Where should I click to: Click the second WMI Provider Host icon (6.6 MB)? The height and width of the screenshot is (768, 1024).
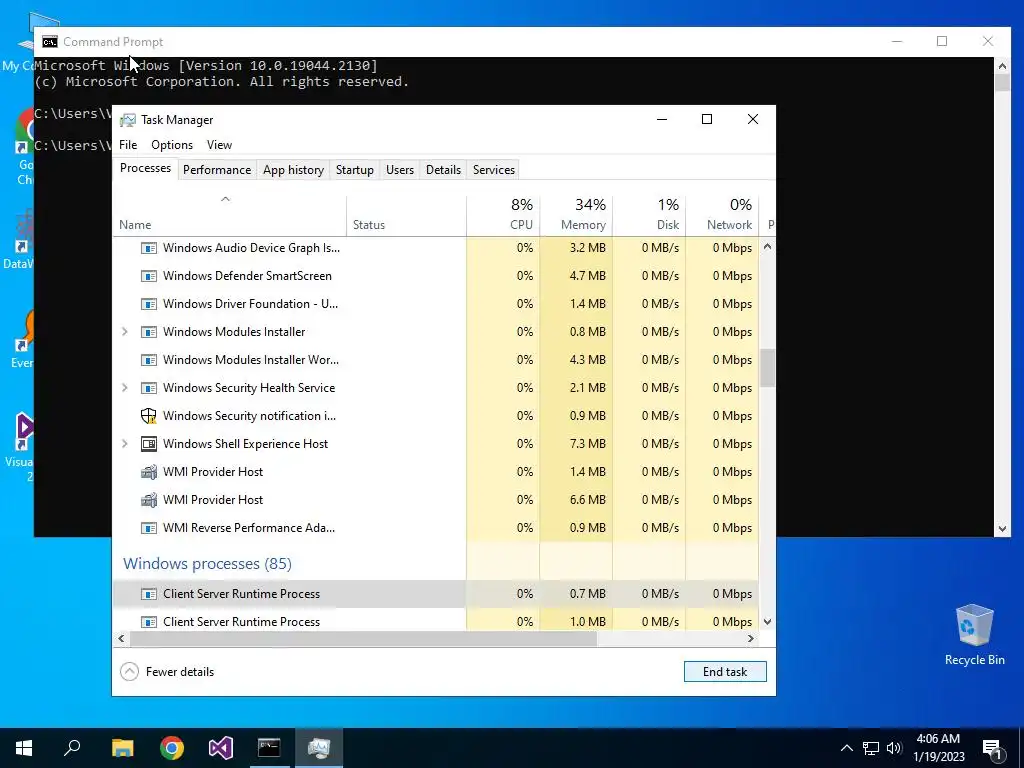point(149,500)
